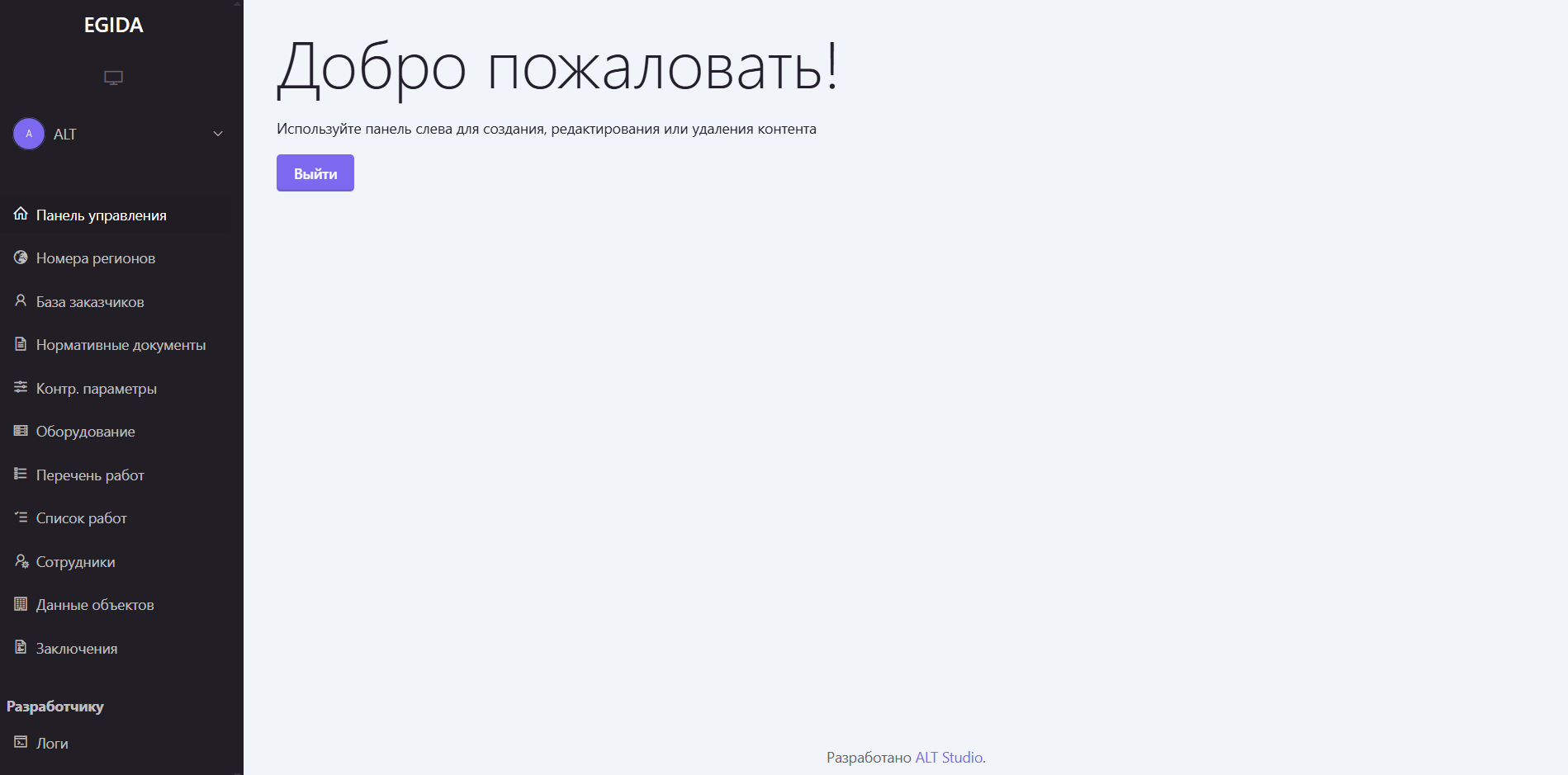1568x775 pixels.
Task: Click the ALT user avatar circle
Action: click(29, 134)
